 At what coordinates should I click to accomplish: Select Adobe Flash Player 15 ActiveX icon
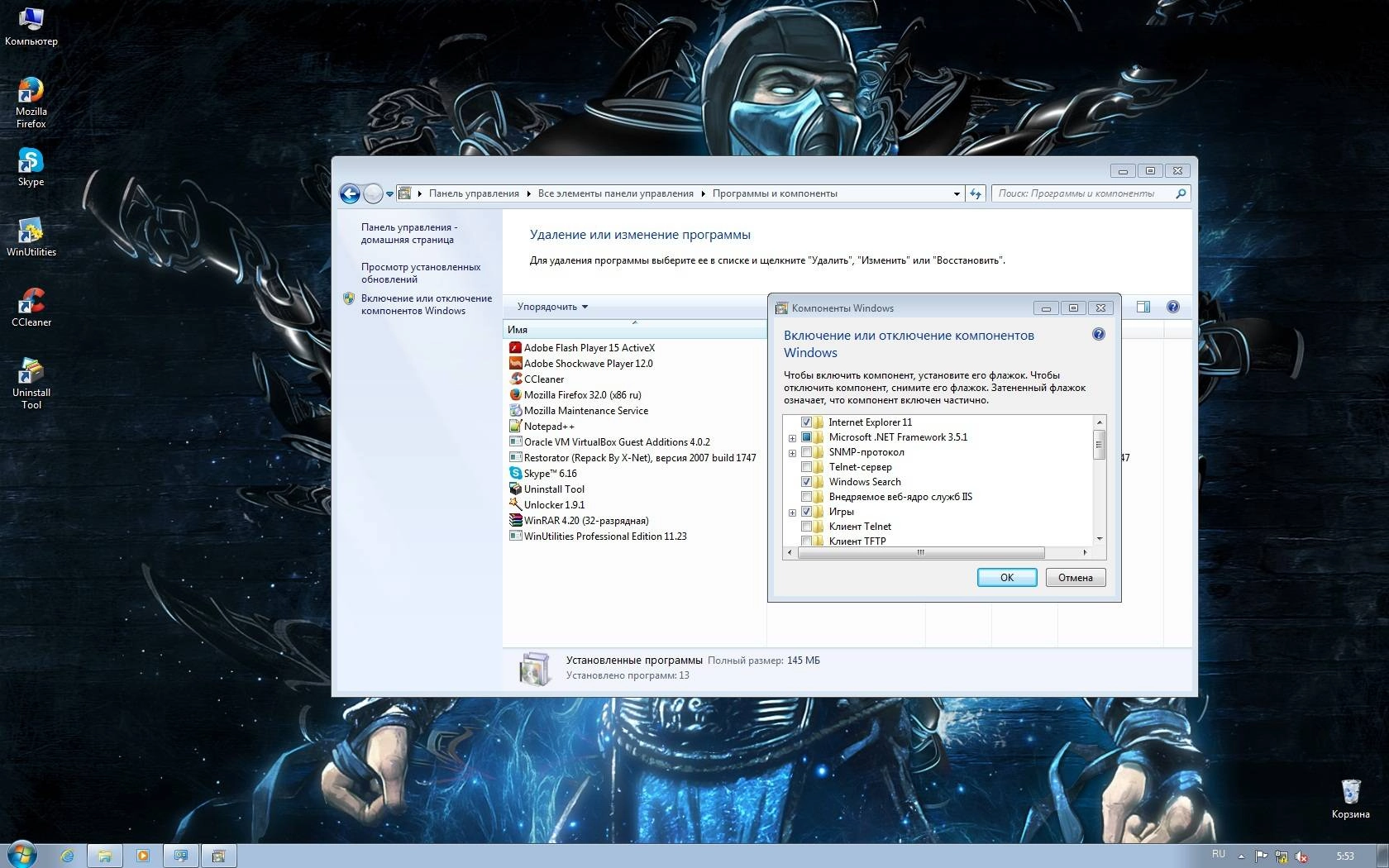click(x=515, y=348)
